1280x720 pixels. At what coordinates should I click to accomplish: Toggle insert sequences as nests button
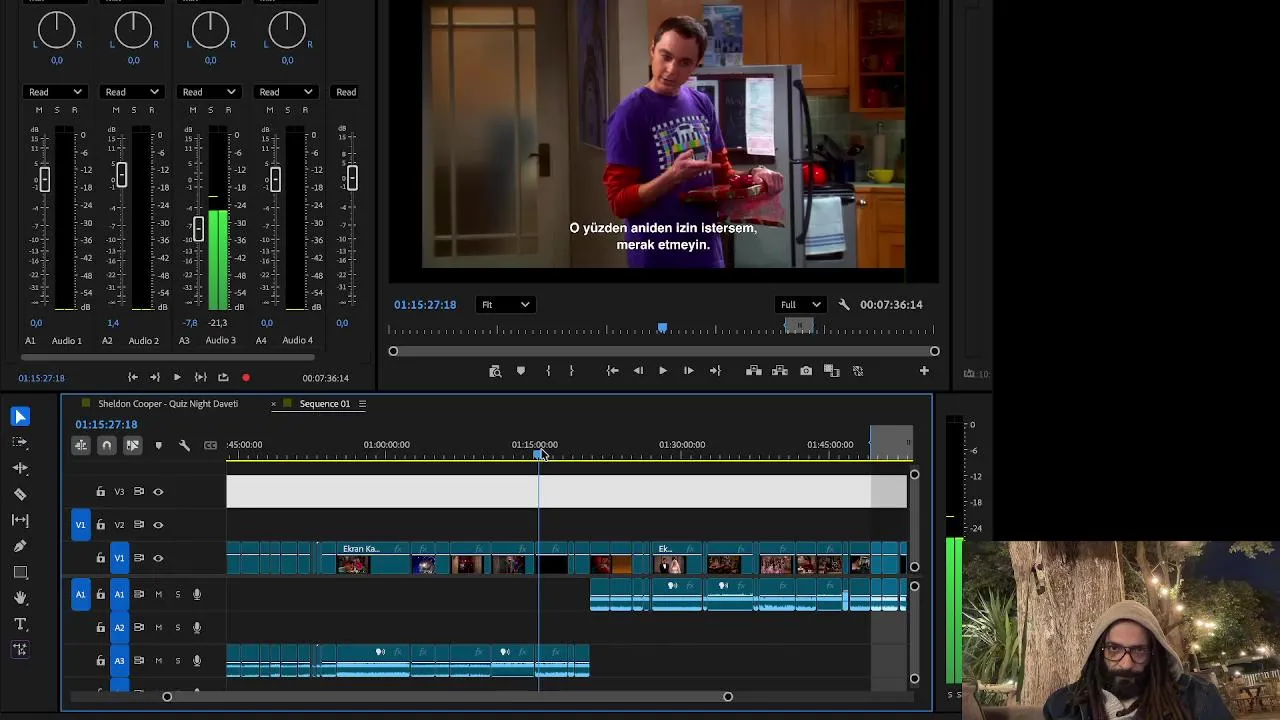pyautogui.click(x=81, y=445)
